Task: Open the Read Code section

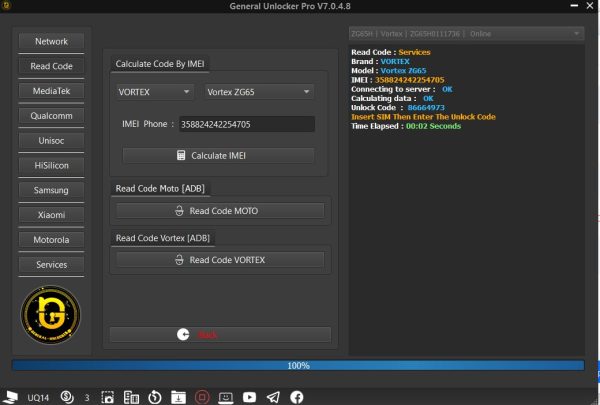Action: pyautogui.click(x=51, y=66)
